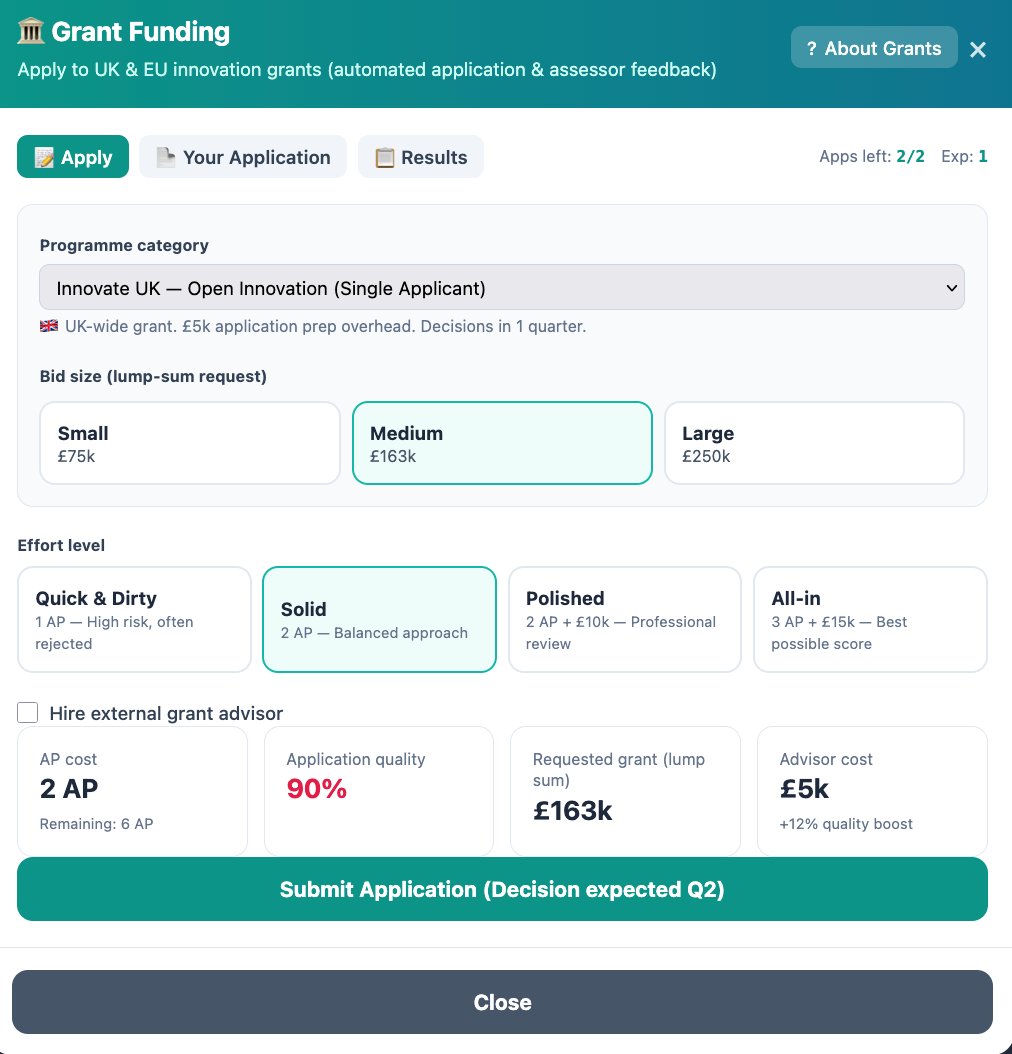Click the dropdown chevron arrow for programme
This screenshot has width=1012, height=1054.
[950, 288]
